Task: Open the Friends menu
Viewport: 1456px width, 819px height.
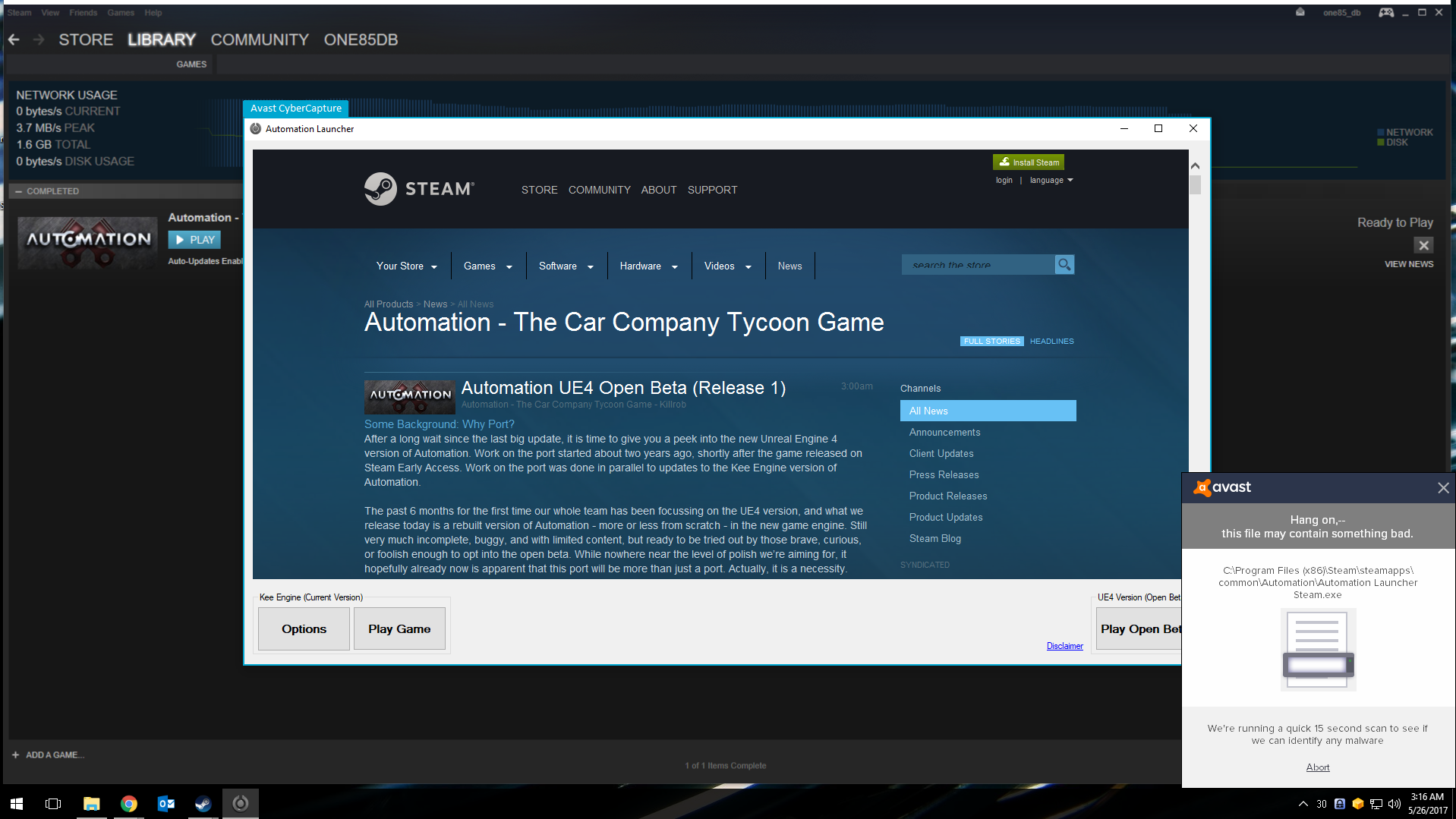Action: click(83, 13)
